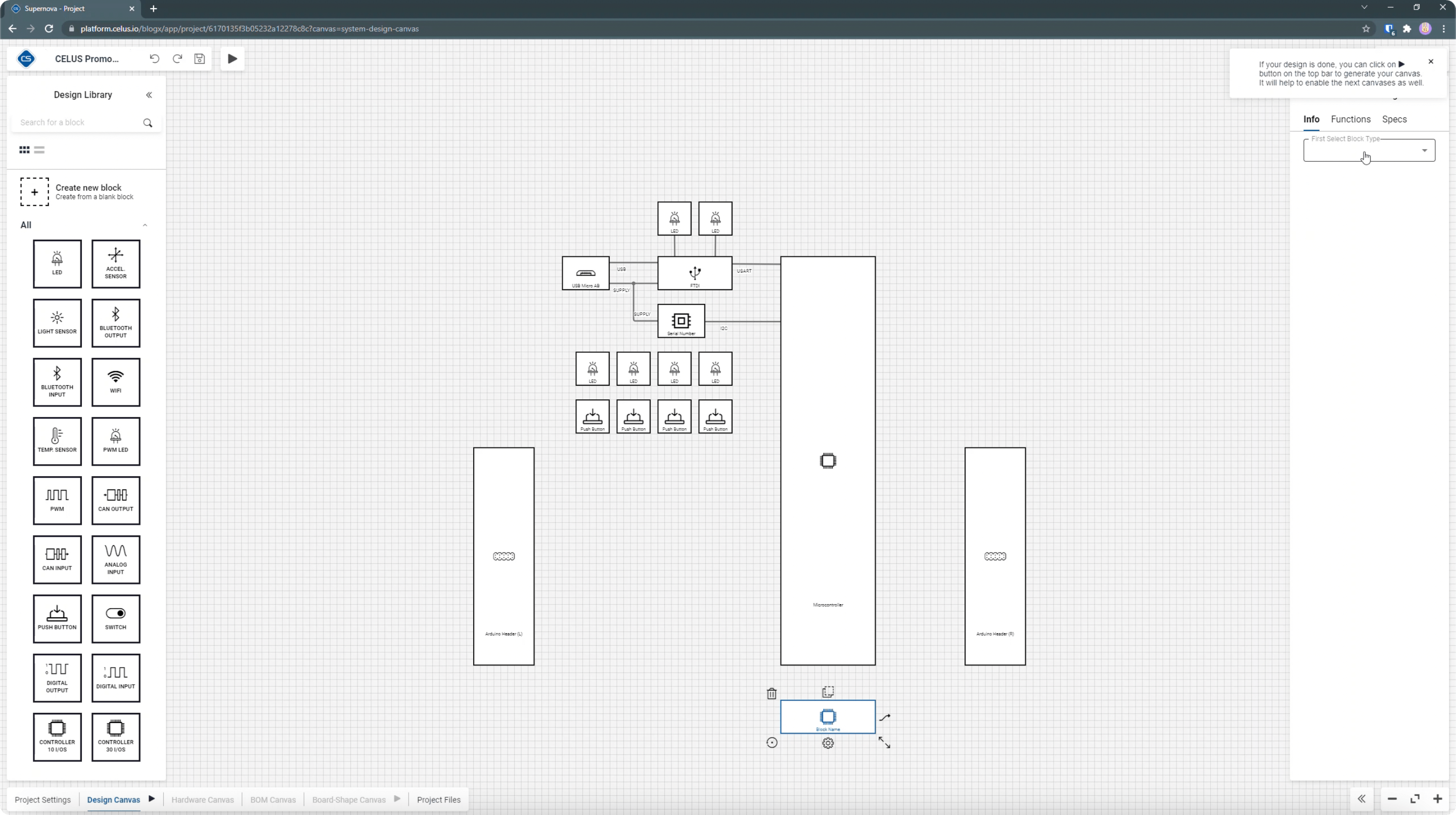Image resolution: width=1456 pixels, height=815 pixels.
Task: Switch to the Specs tab
Action: click(x=1394, y=119)
